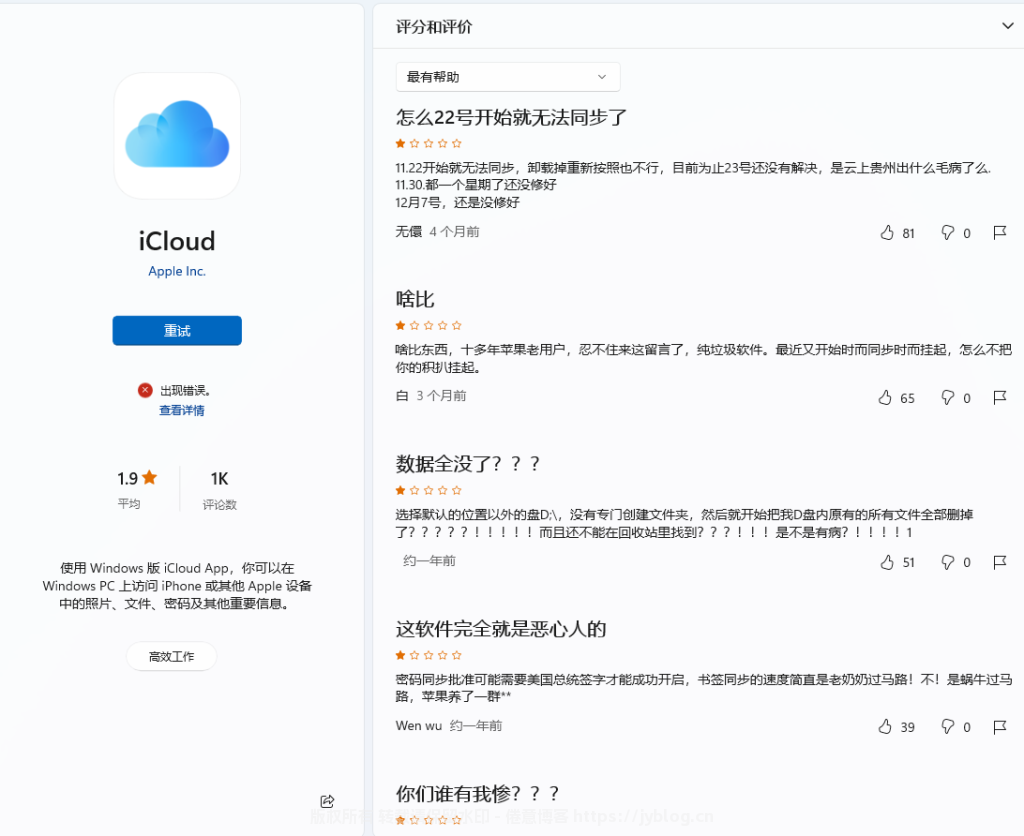Click the share icon below app description
The image size is (1024, 836).
pos(327,801)
